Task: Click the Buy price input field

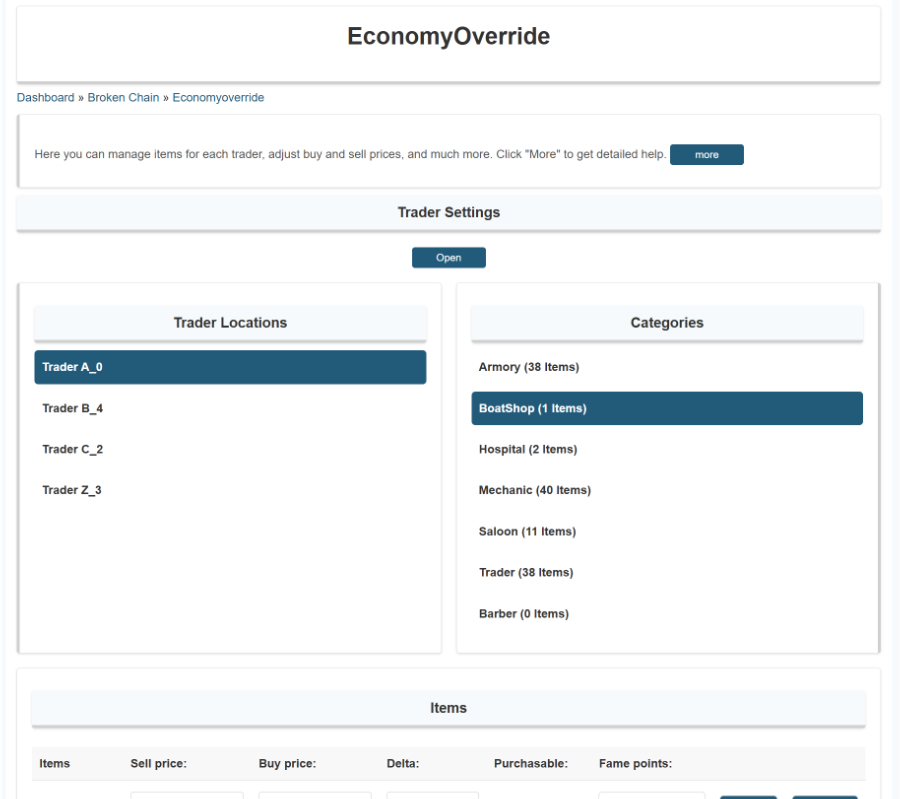Action: [314, 797]
